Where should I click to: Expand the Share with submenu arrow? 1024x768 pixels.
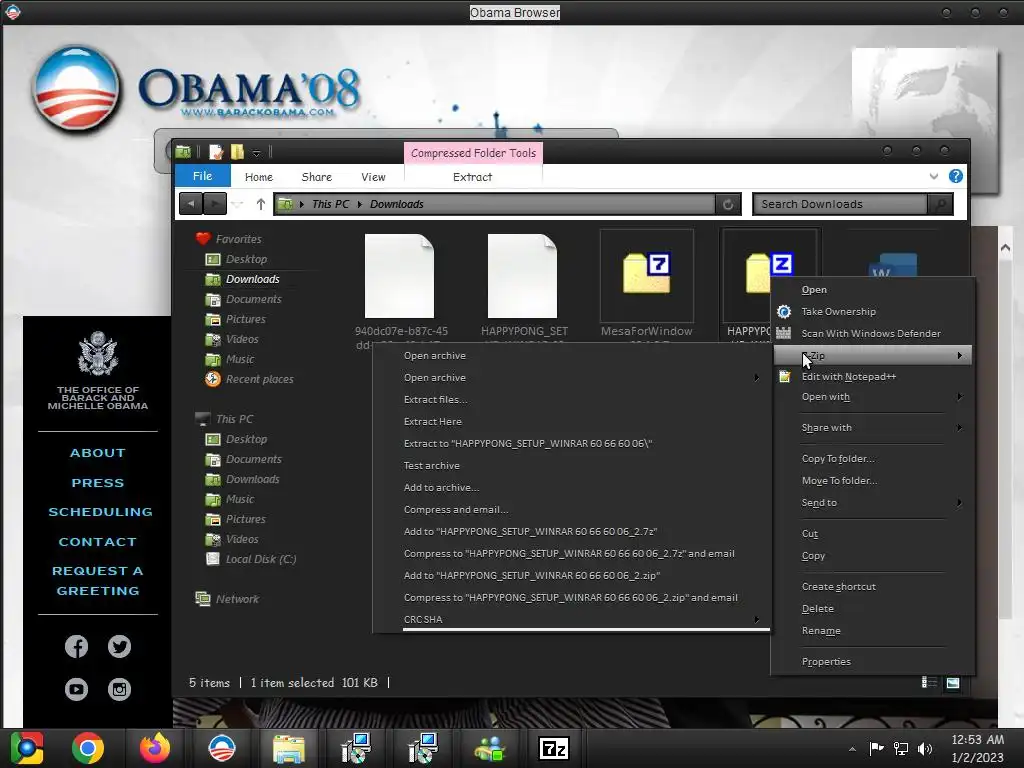coord(959,427)
